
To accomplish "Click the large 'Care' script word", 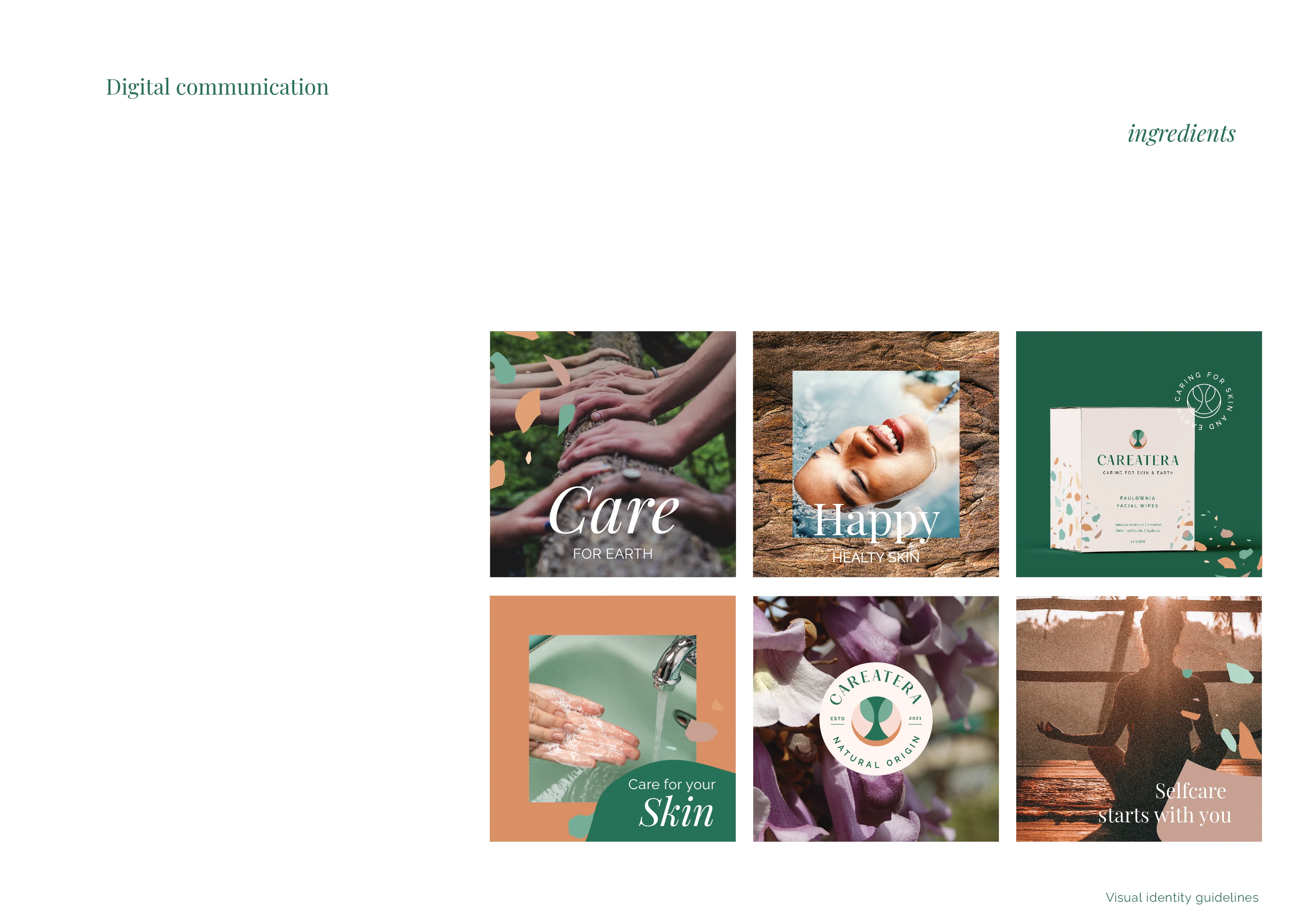I will point(614,511).
